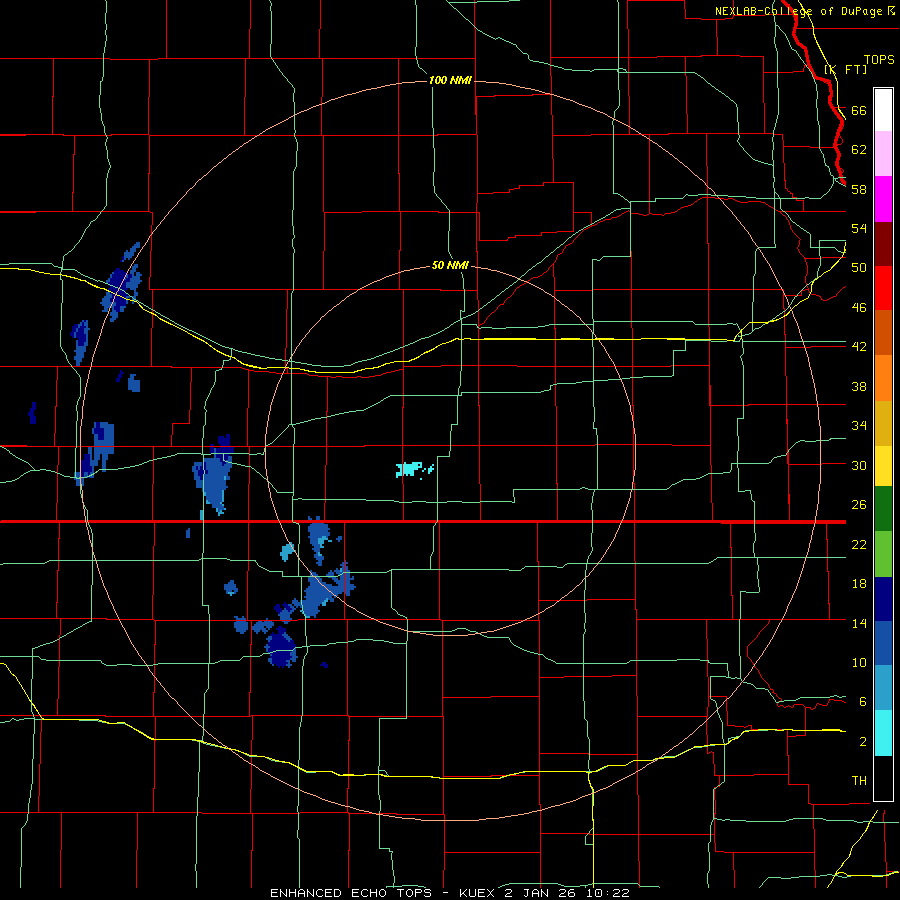Screen dimensions: 900x900
Task: Select the TH threshold legend label
Action: tap(859, 781)
